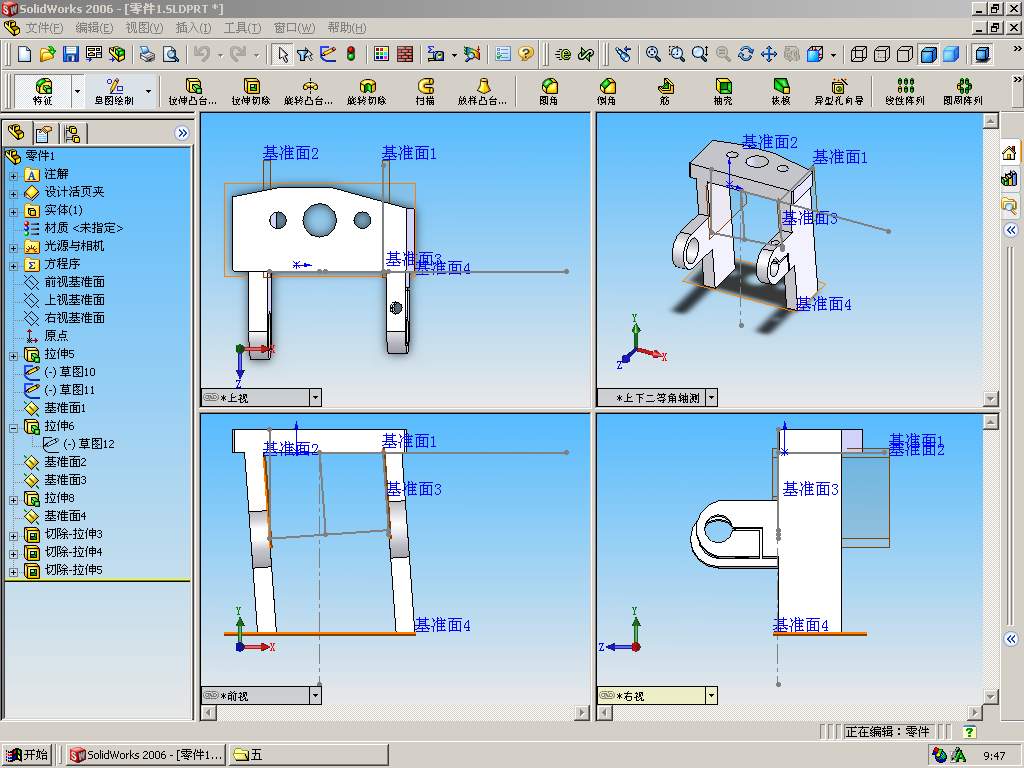Image resolution: width=1024 pixels, height=768 pixels.
Task: Click the Sketch pencil icon in standard toolbar
Action: point(328,54)
